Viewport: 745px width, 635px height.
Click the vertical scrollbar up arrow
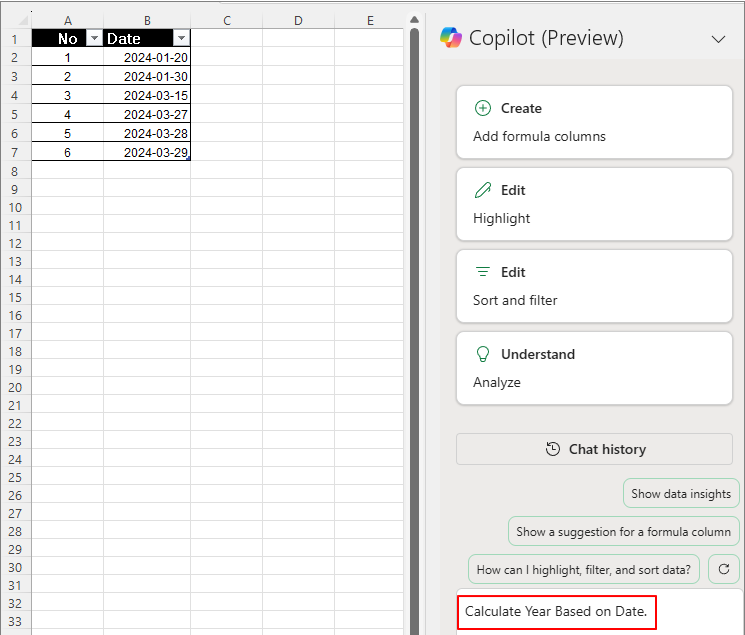(414, 19)
